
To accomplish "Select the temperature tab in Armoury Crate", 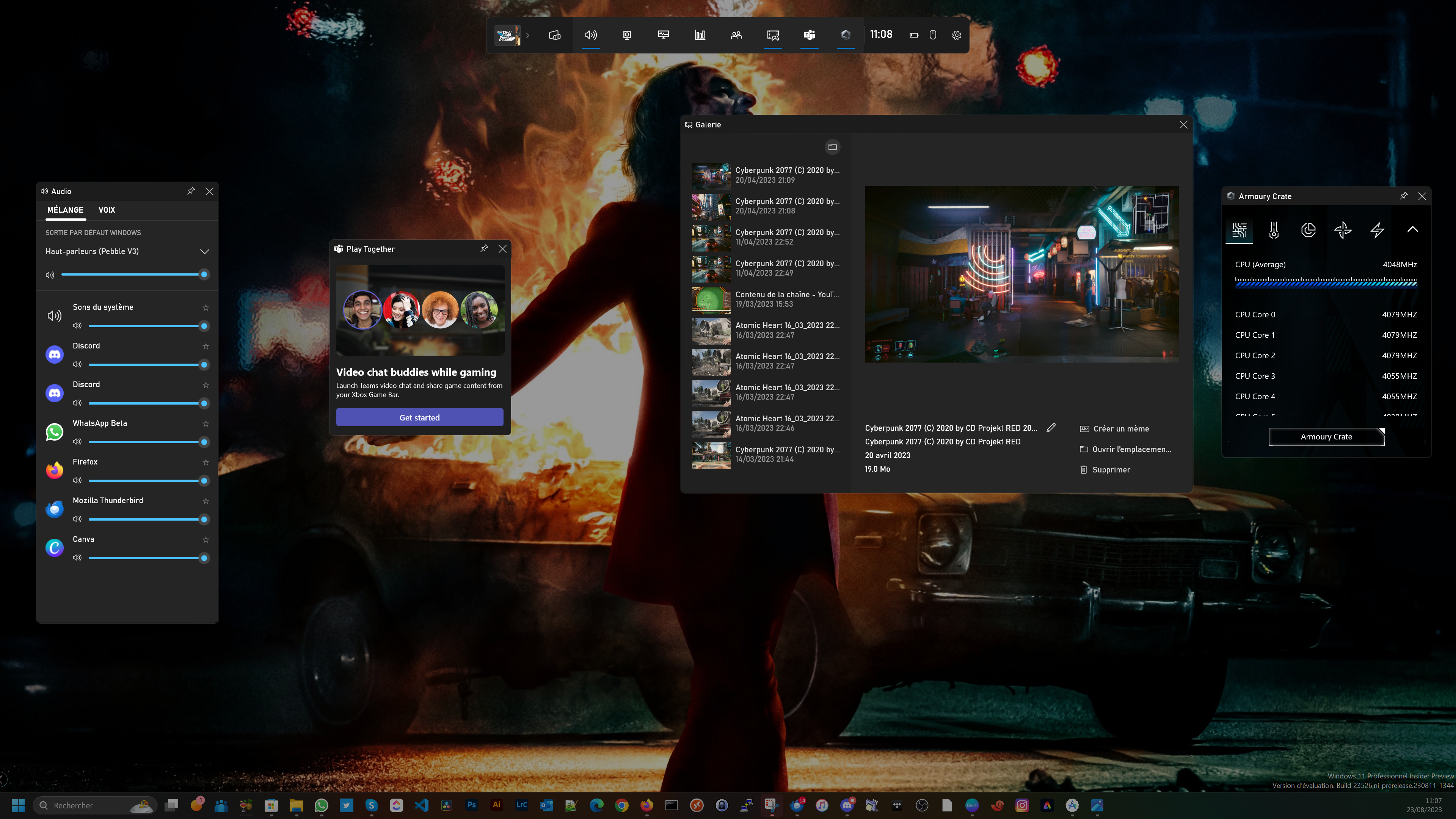I will point(1274,230).
